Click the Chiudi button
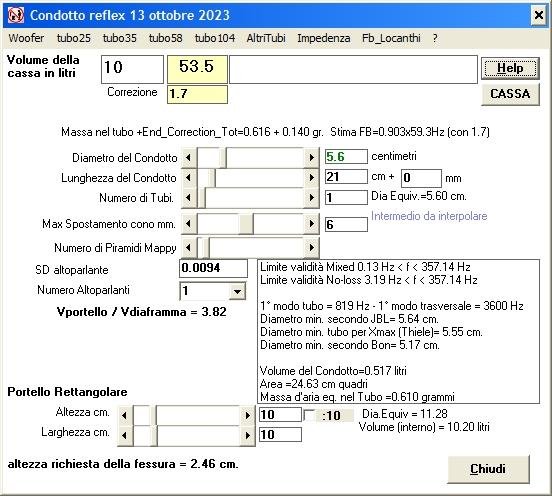The height and width of the screenshot is (496, 552). pos(488,469)
